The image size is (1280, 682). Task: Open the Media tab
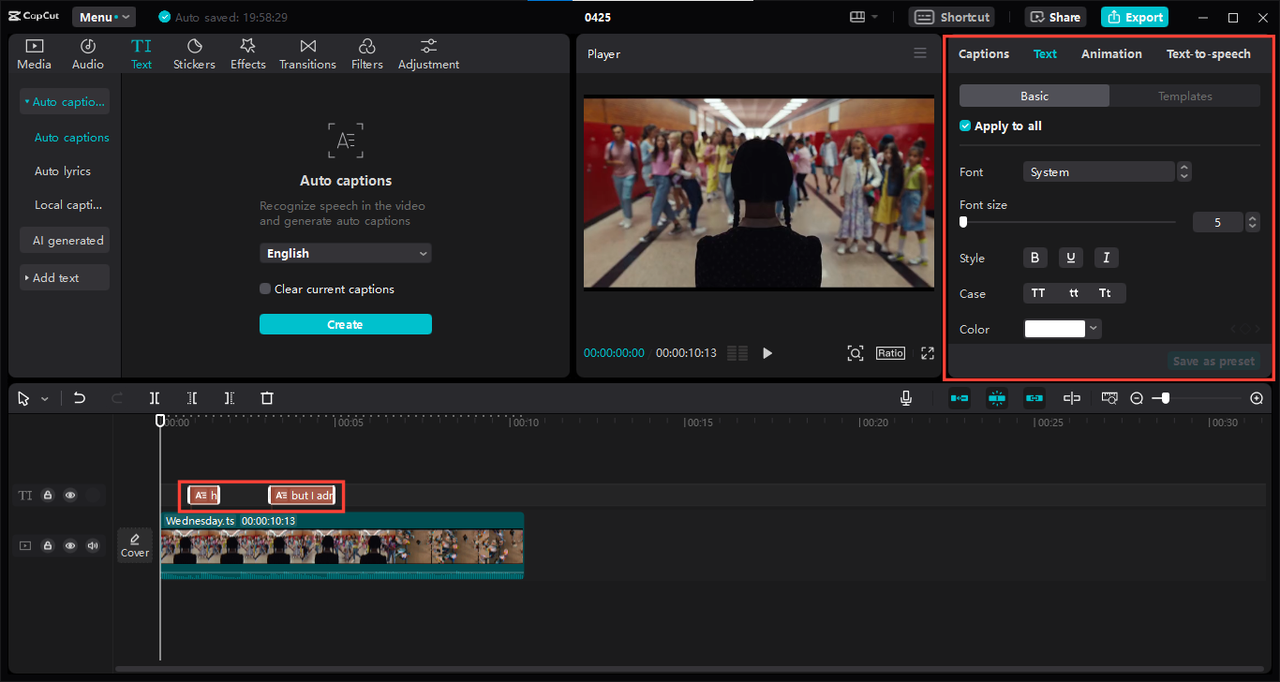(34, 54)
